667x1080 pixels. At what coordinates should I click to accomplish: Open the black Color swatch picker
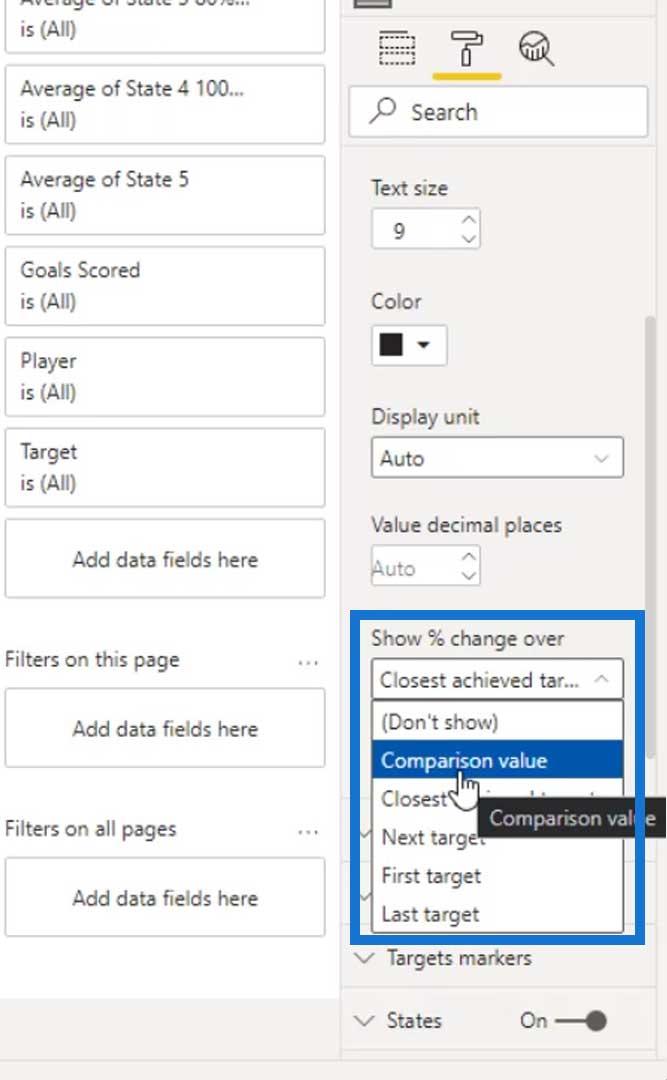click(x=409, y=344)
